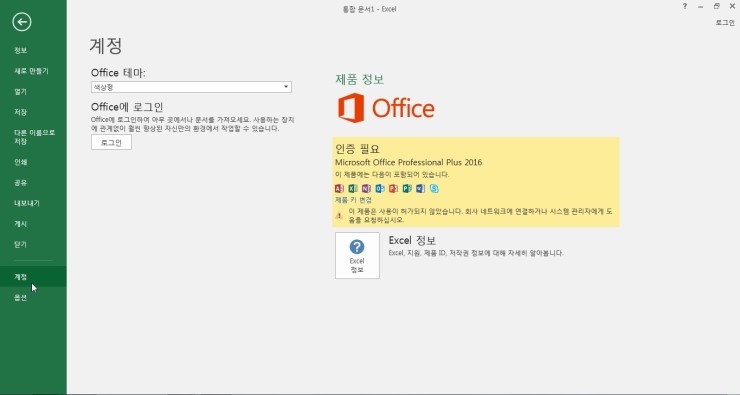Click the 인증 필요 heading
This screenshot has height=395, width=740.
click(357, 149)
